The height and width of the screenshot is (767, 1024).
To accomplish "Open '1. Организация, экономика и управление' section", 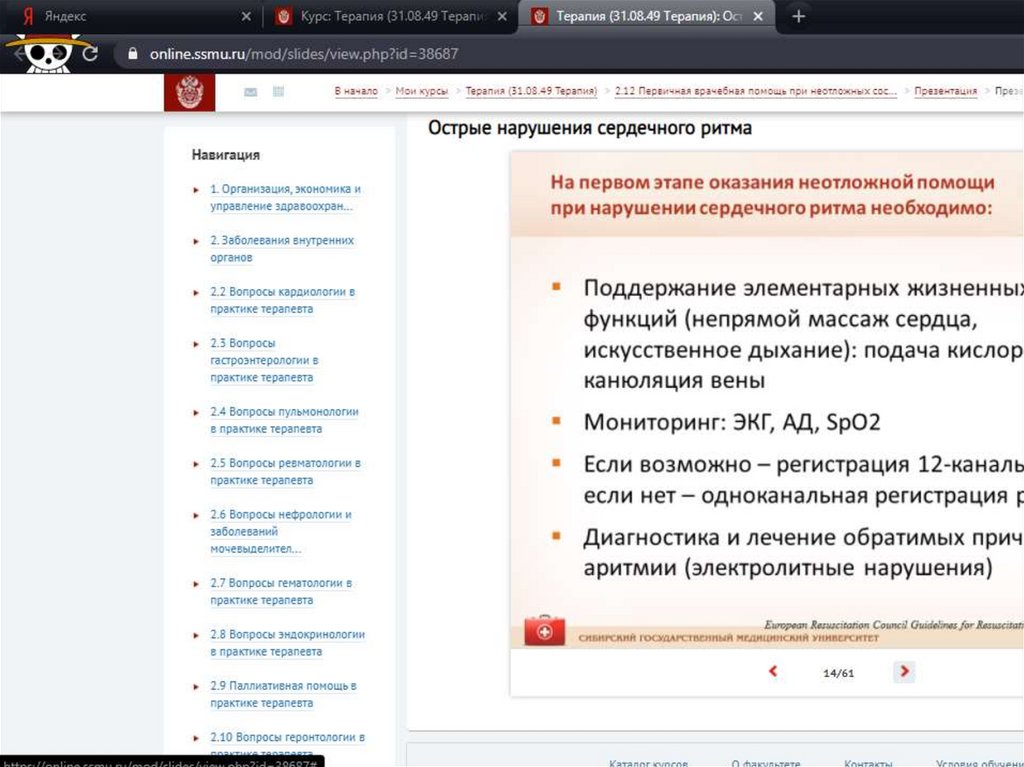I will click(x=285, y=197).
